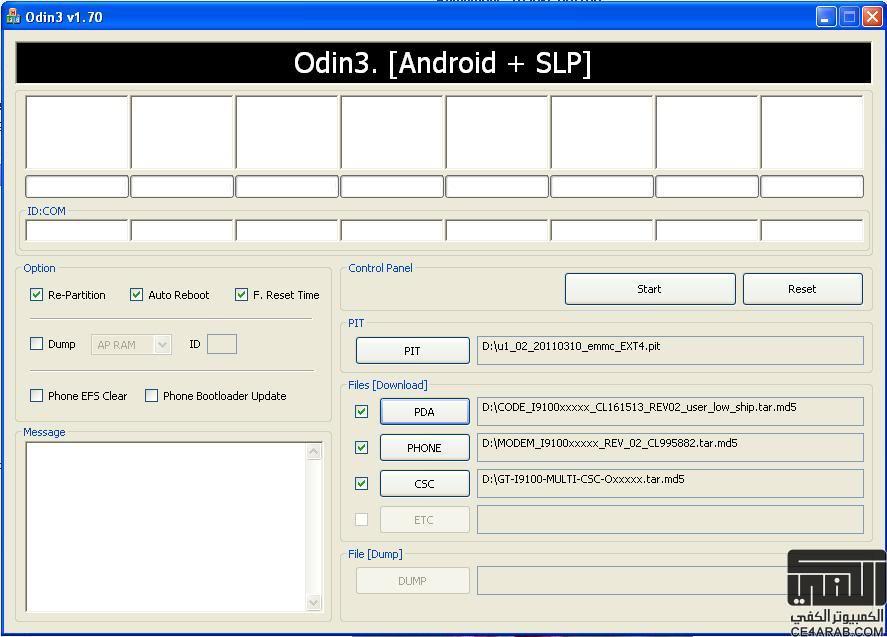Uncheck the PHONE file checkbox
This screenshot has height=637, width=887.
(x=361, y=447)
